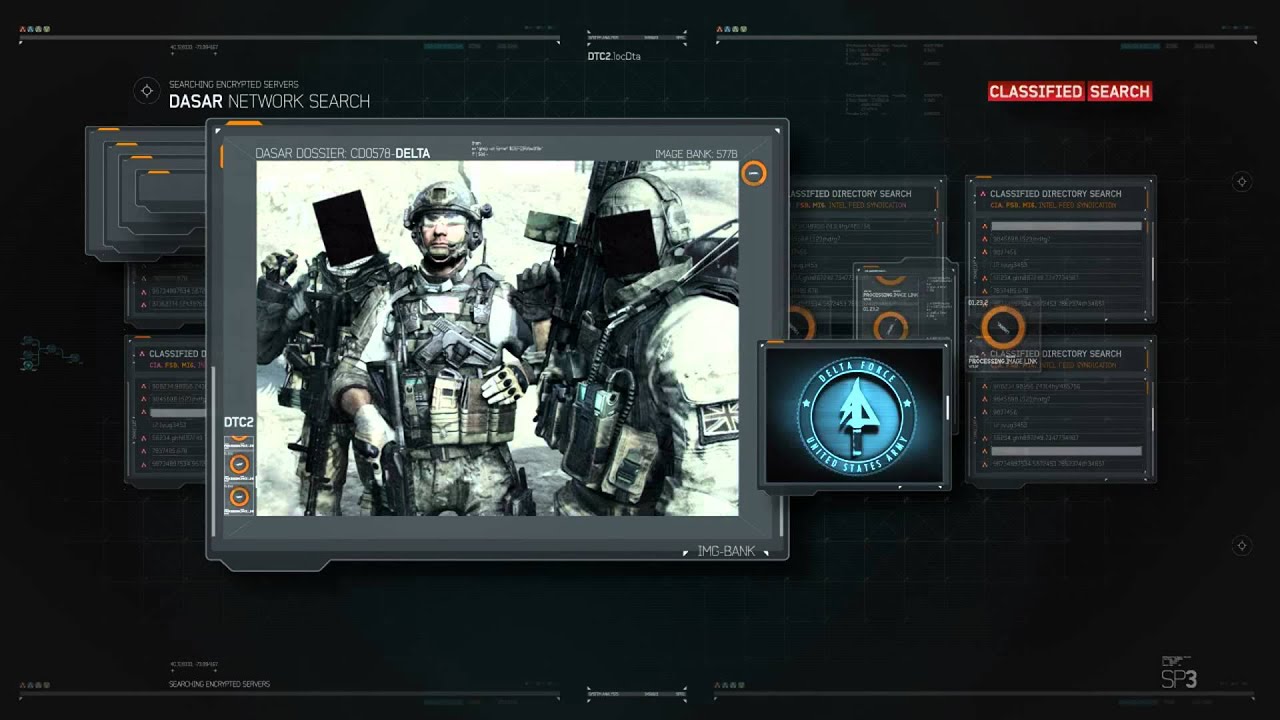The height and width of the screenshot is (720, 1280).
Task: Click DTC2 label above dossier thumbnails
Action: [x=239, y=422]
